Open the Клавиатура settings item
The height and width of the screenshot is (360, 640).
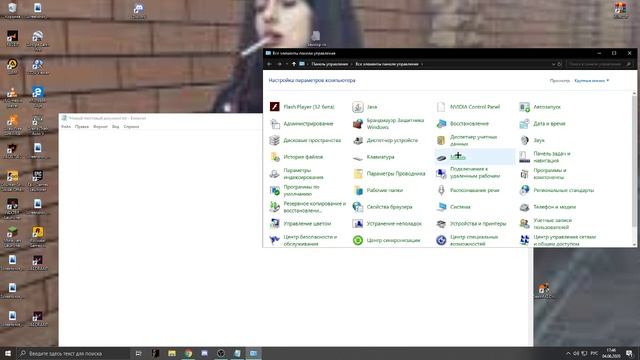[x=373, y=157]
